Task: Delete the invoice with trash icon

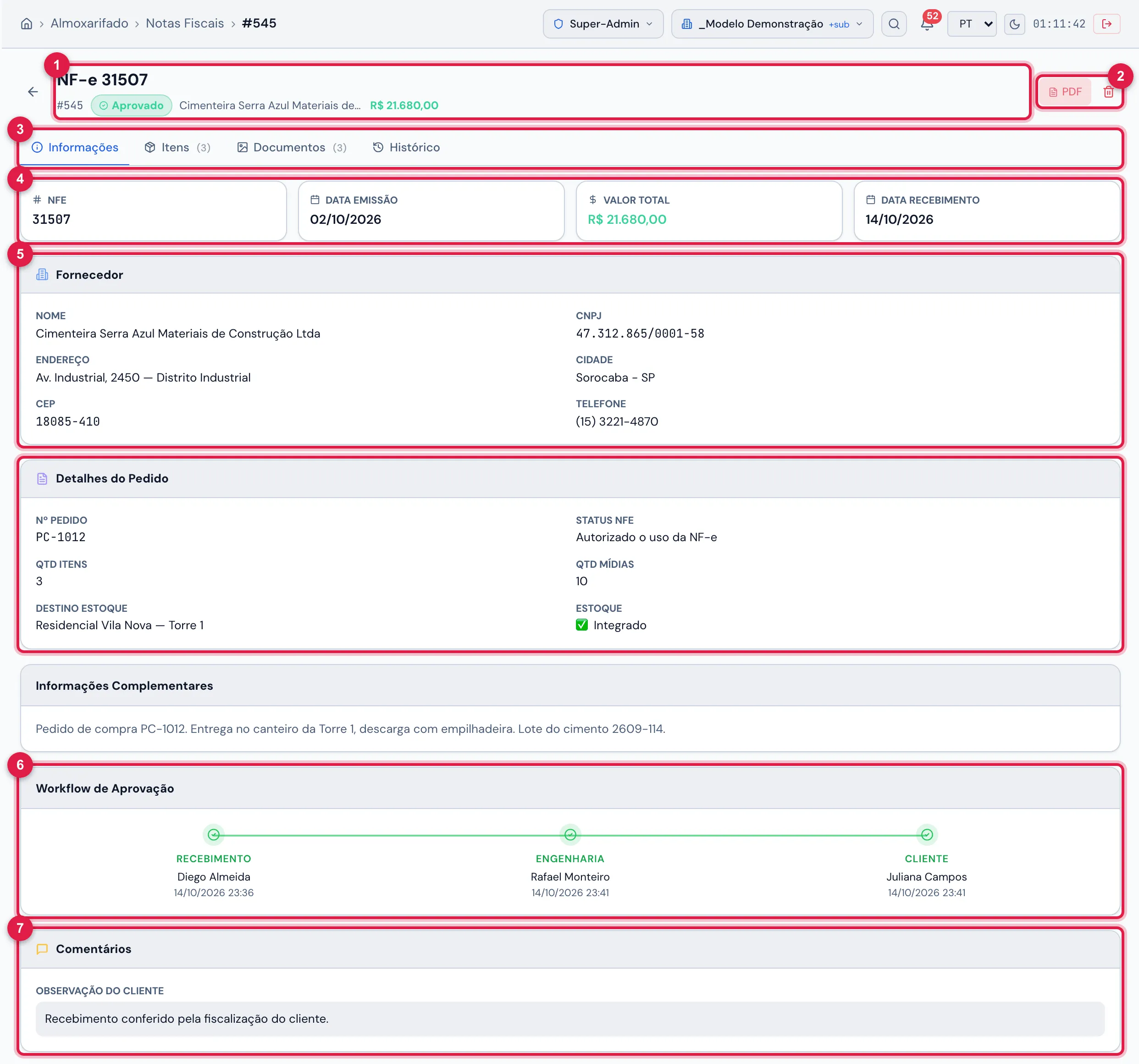Action: [x=1108, y=92]
